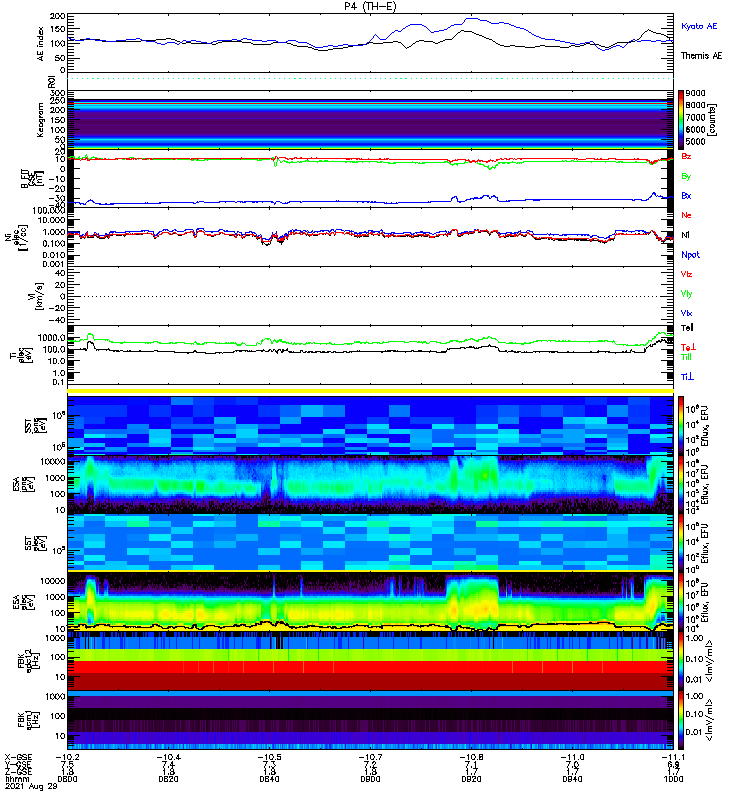Image resolution: width=750 pixels, height=800 pixels.
Task: Click the 200 tick on AE index axis
Action: point(58,16)
